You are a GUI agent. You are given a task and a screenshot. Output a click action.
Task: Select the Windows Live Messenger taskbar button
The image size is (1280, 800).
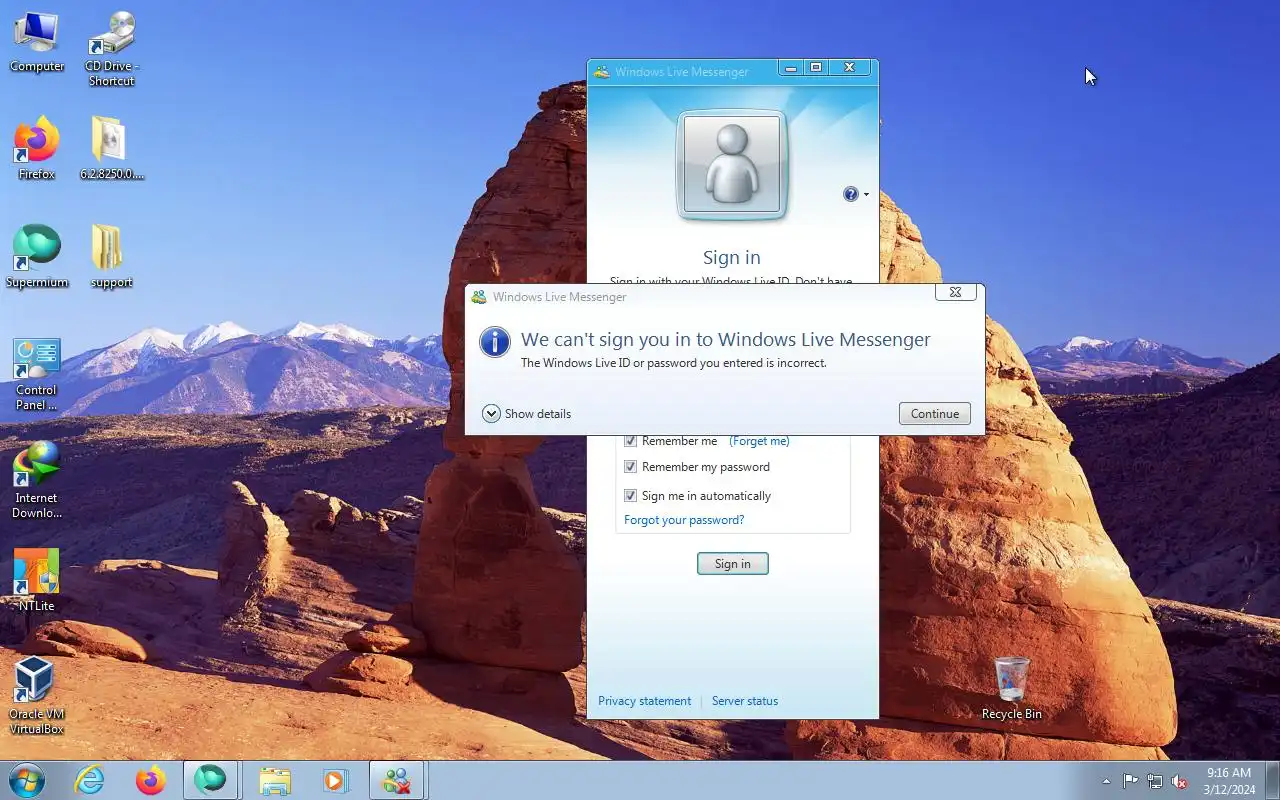397,780
